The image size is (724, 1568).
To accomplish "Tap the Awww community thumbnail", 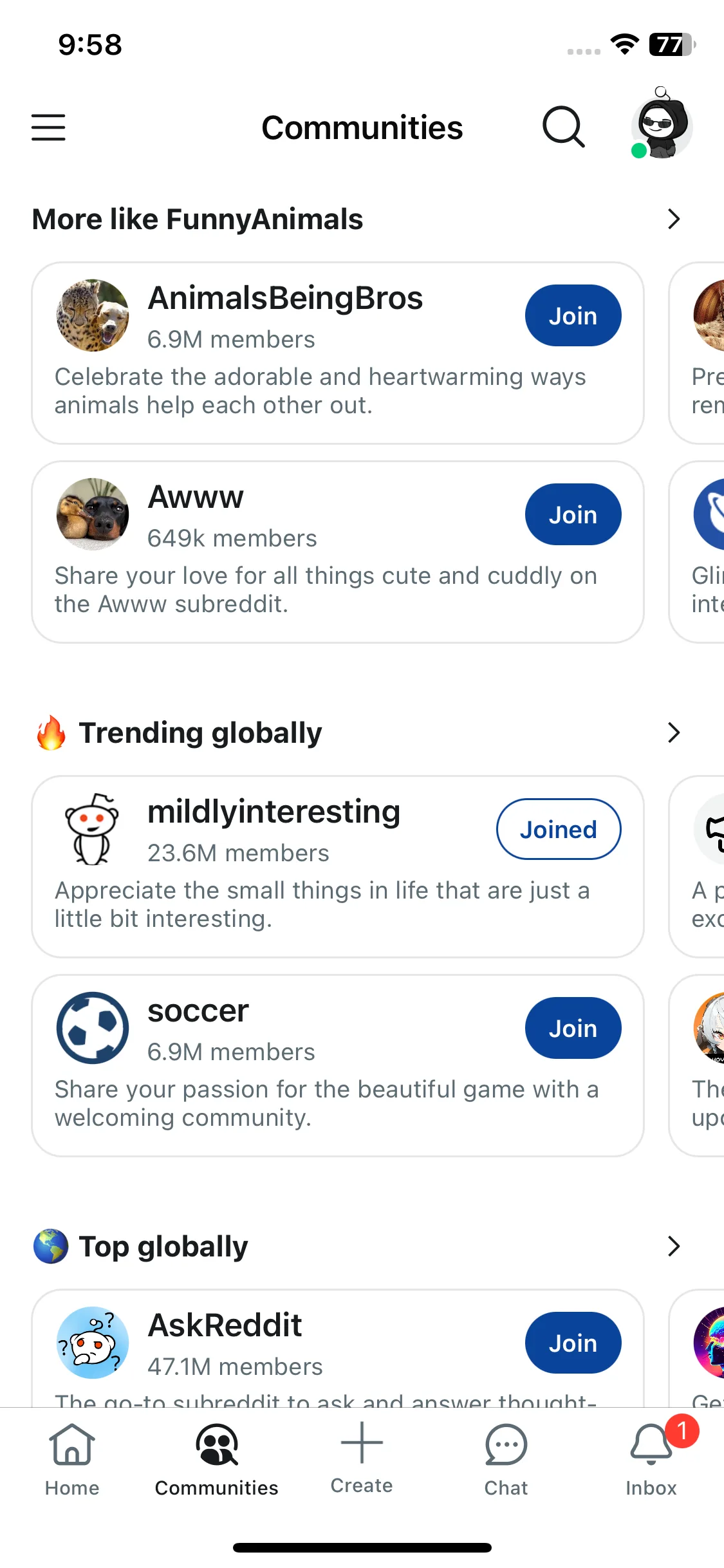I will [93, 514].
